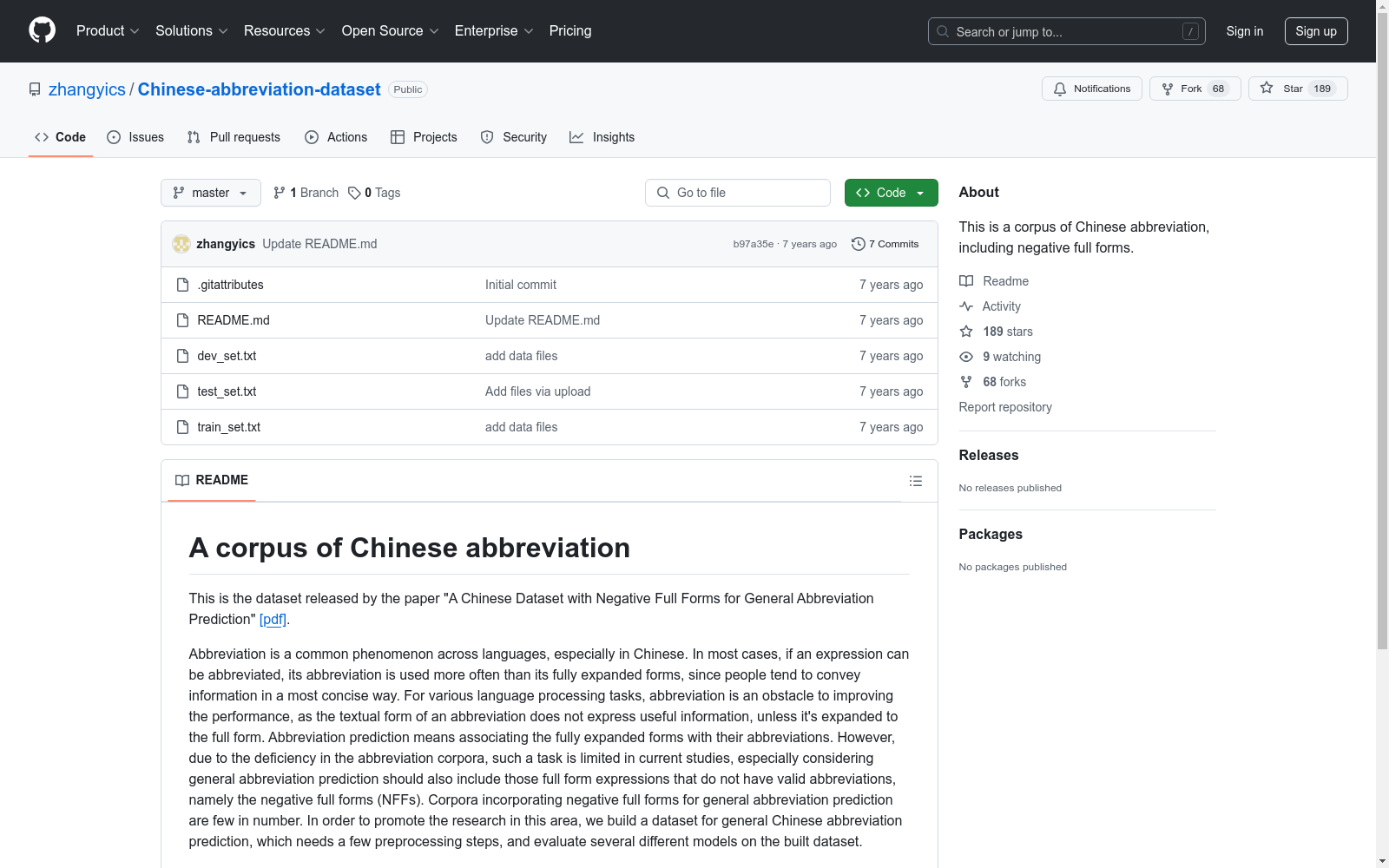
Task: Open the Resources dropdown
Action: point(284,30)
